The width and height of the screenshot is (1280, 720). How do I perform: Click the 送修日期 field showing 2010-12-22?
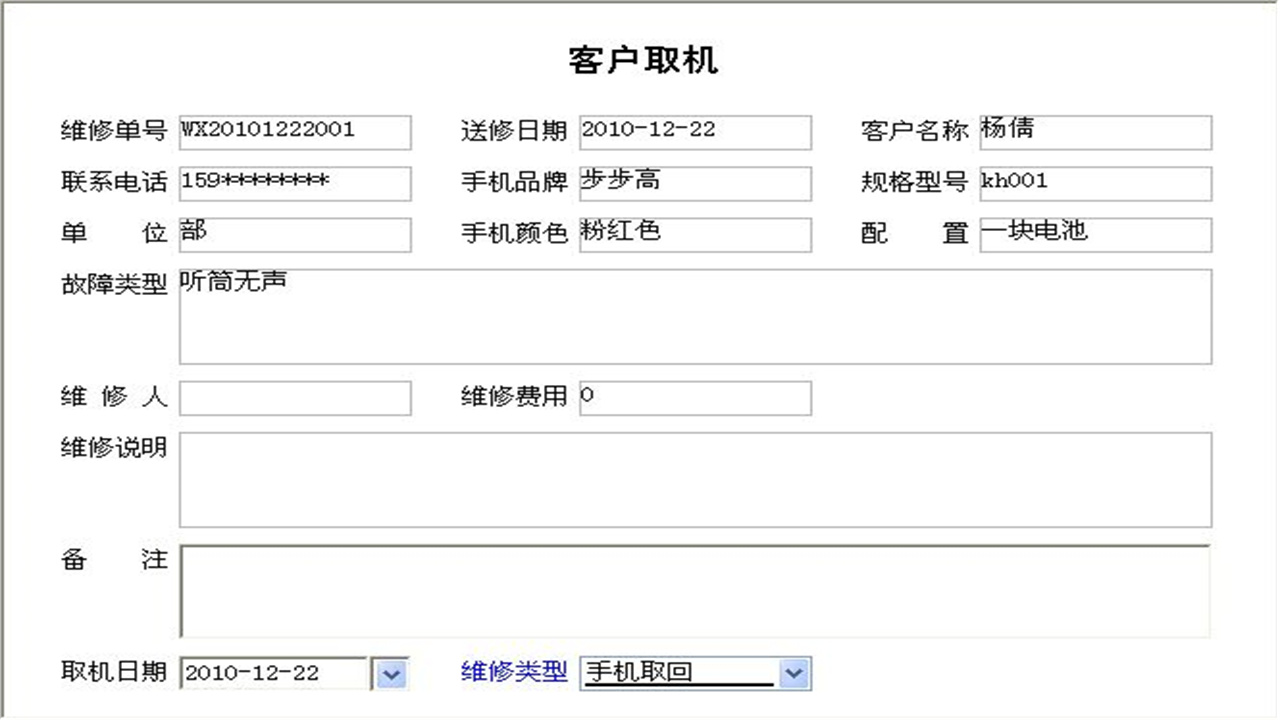coord(694,132)
